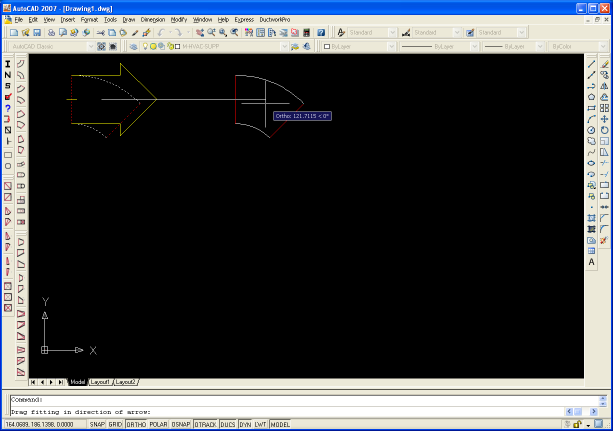Select the Array modify tool
The image size is (613, 431).
[604, 108]
